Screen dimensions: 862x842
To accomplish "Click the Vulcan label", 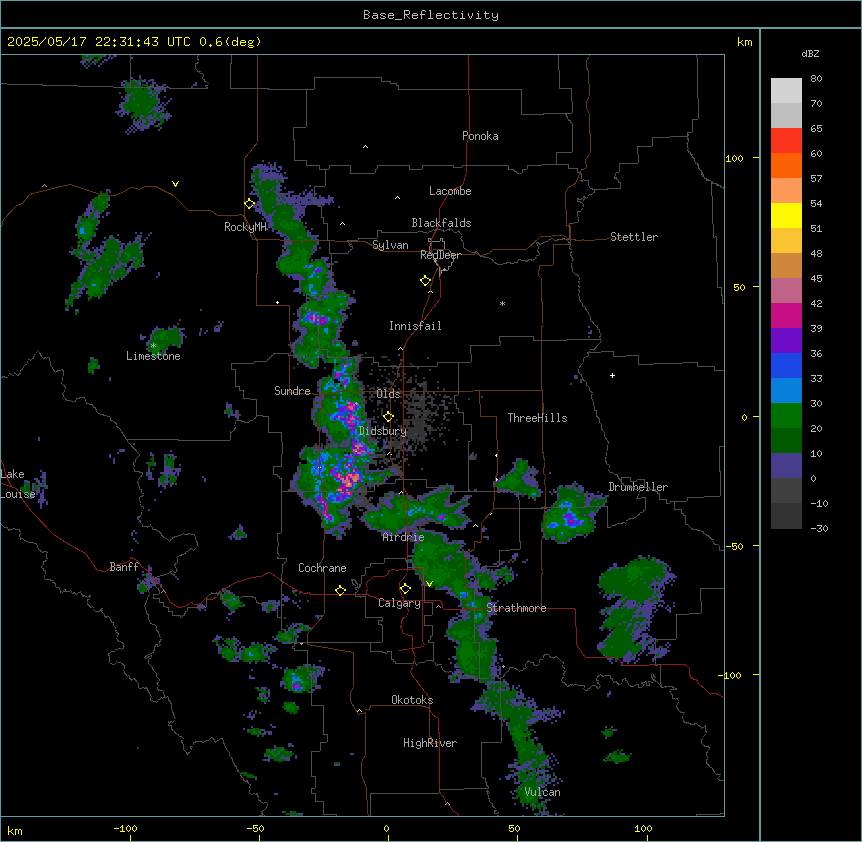I will [x=543, y=792].
